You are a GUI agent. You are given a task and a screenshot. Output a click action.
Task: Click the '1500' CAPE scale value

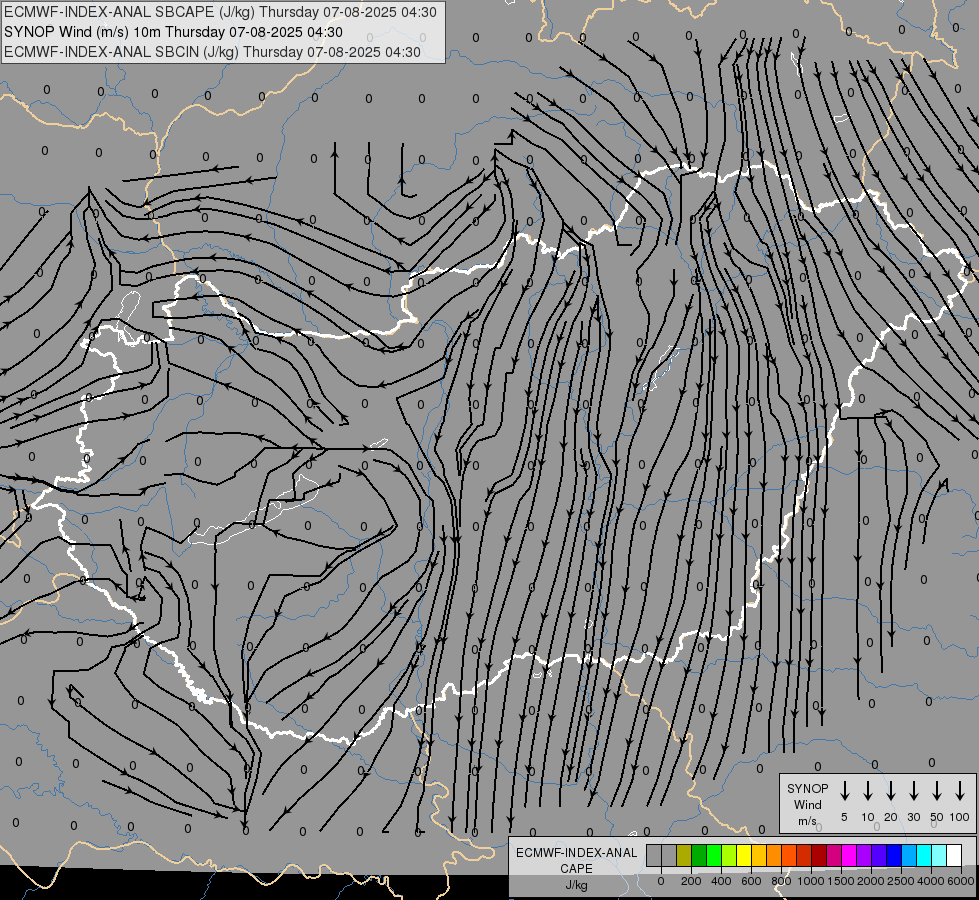coord(841,881)
